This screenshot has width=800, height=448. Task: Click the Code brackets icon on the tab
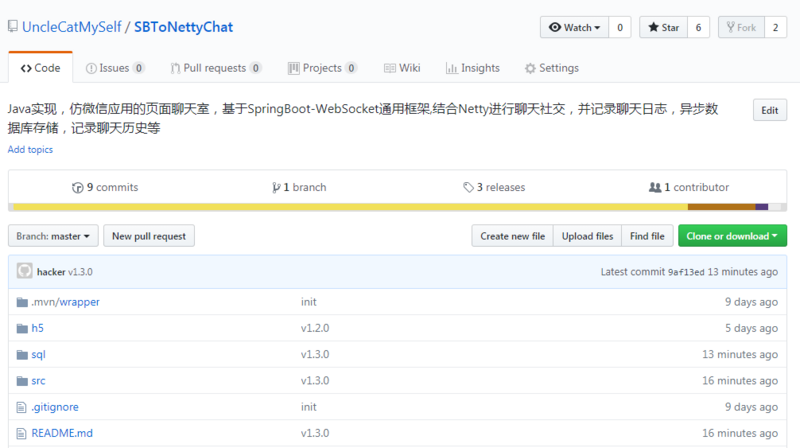(26, 68)
